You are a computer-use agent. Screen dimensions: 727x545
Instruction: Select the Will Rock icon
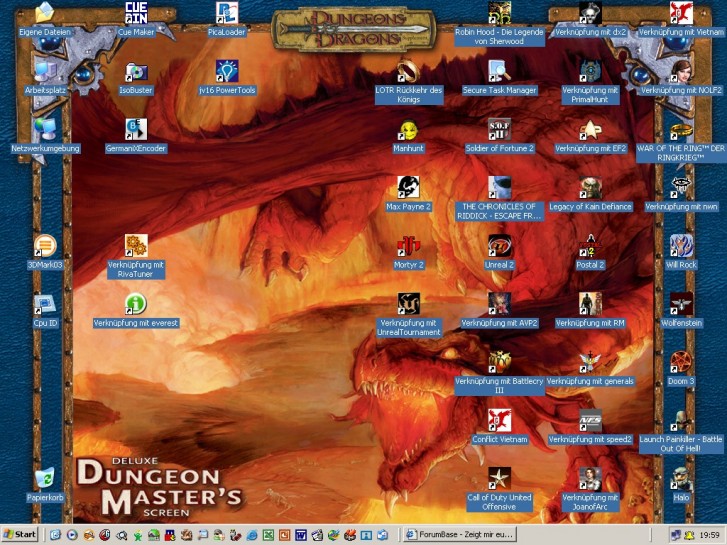point(681,246)
